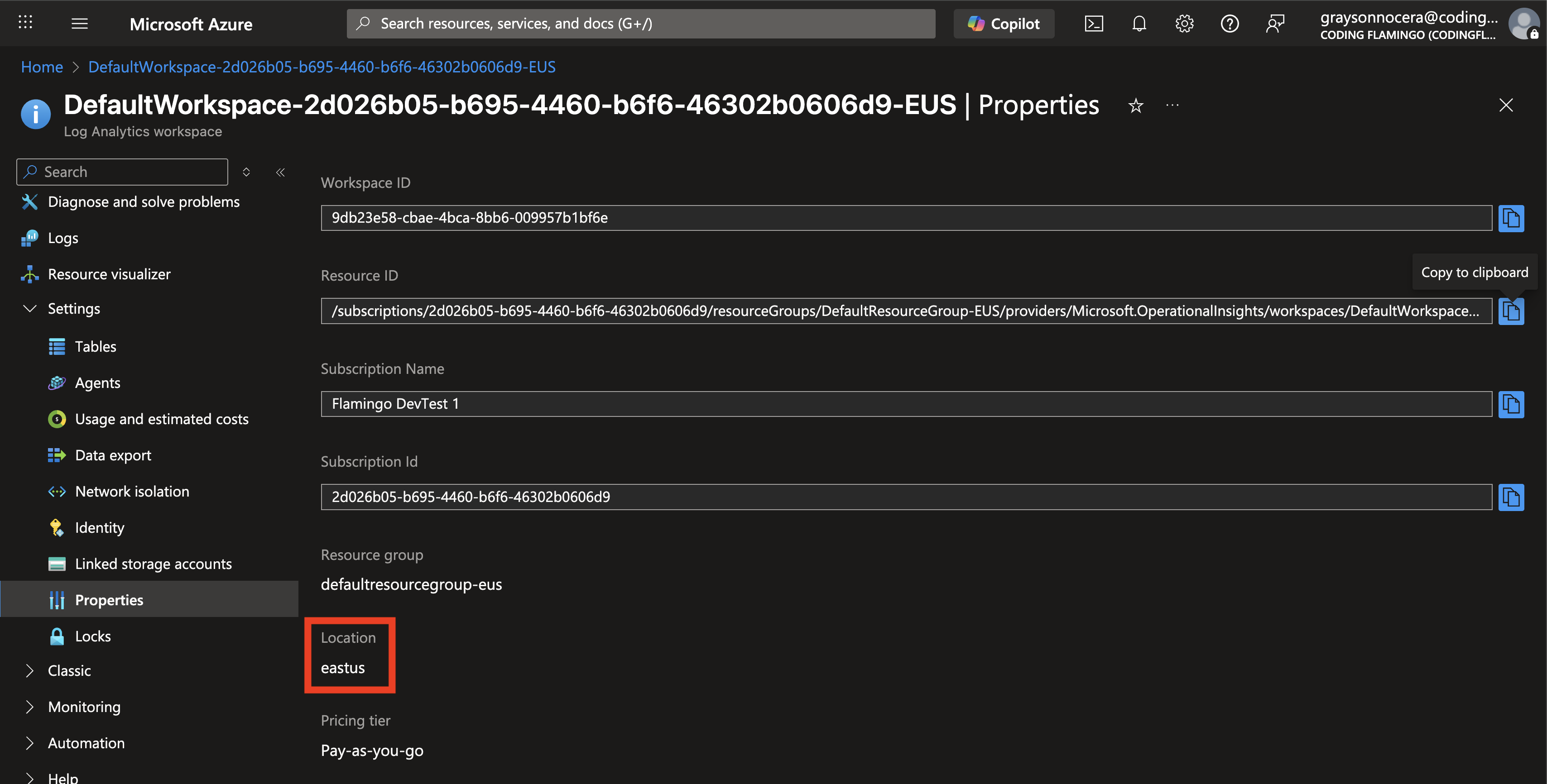Open the feedback icon

[x=1274, y=24]
